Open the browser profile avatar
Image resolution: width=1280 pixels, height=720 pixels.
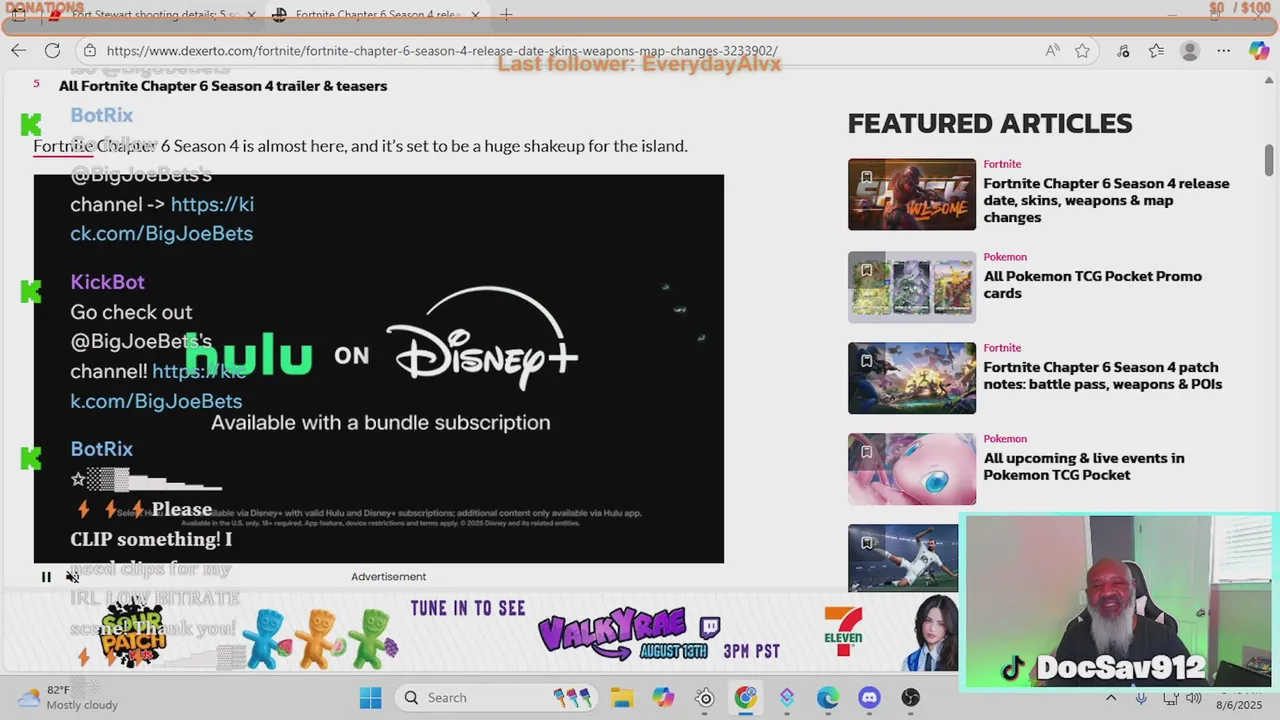point(1189,51)
